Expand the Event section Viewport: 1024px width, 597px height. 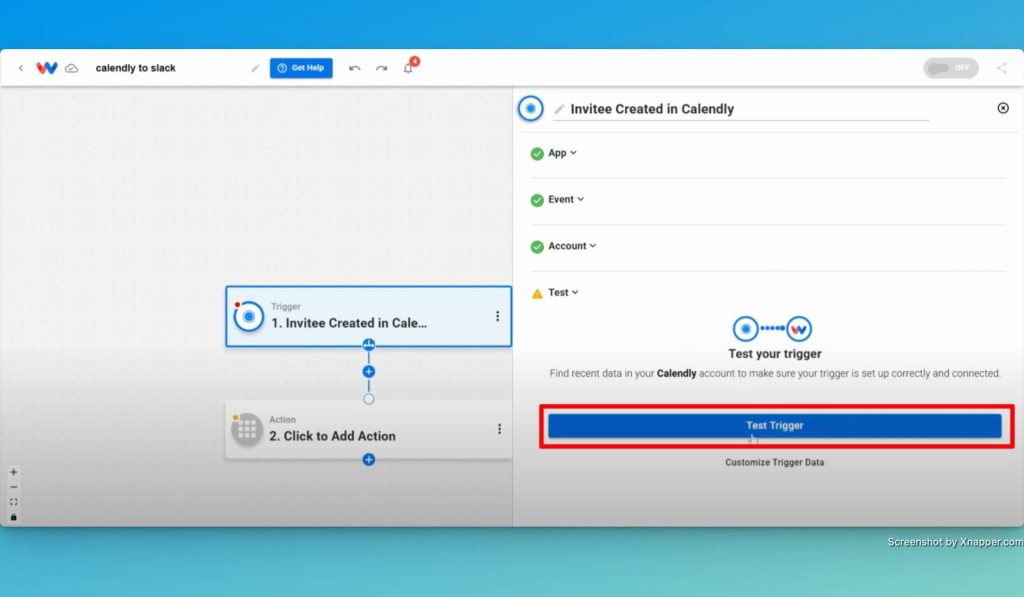(x=566, y=199)
